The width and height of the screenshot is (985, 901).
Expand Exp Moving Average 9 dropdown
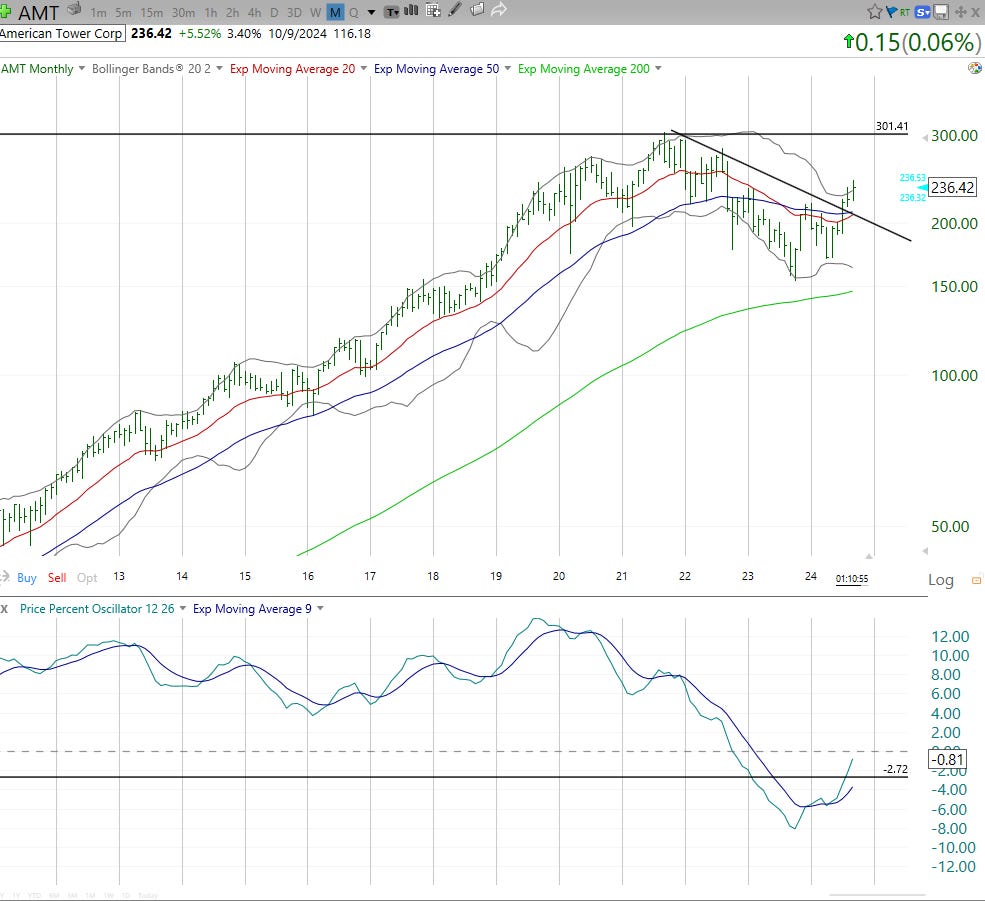(x=320, y=608)
